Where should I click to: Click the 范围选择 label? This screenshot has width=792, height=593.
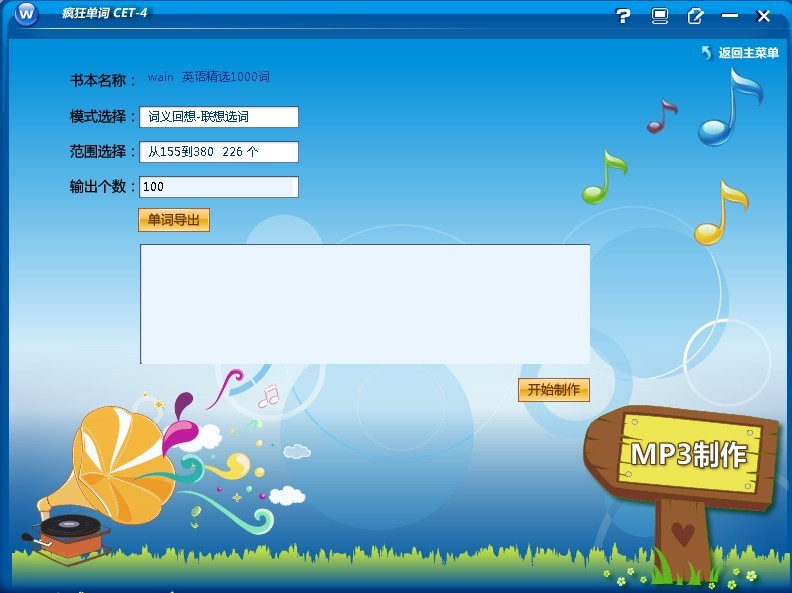103,152
